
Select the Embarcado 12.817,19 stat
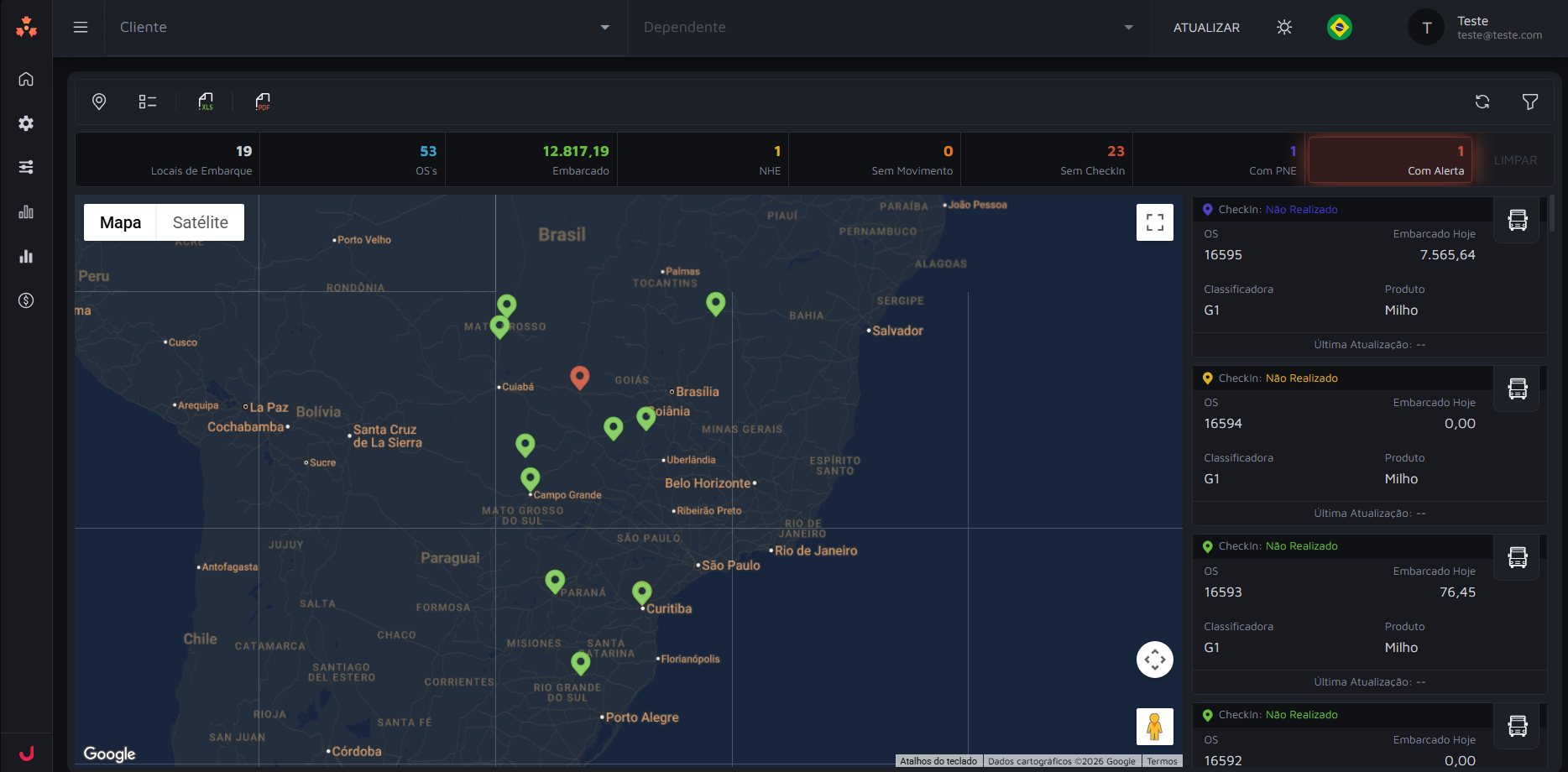pos(531,159)
